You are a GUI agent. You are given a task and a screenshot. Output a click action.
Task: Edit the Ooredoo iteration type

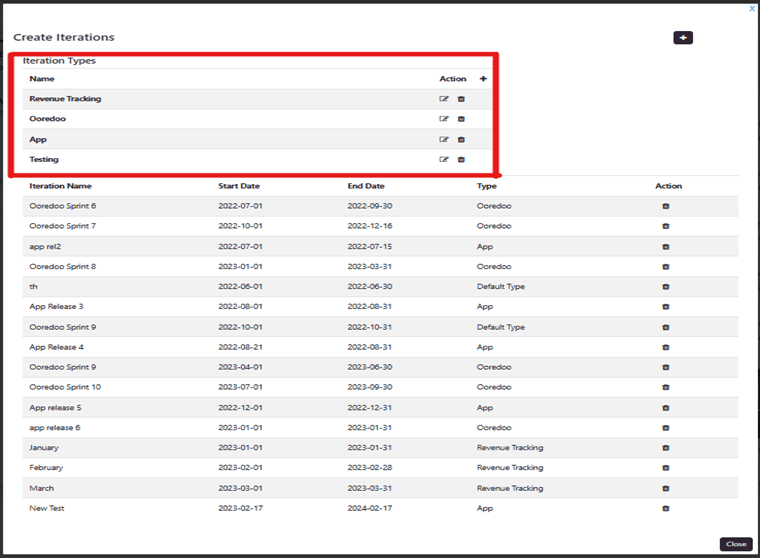click(x=443, y=119)
